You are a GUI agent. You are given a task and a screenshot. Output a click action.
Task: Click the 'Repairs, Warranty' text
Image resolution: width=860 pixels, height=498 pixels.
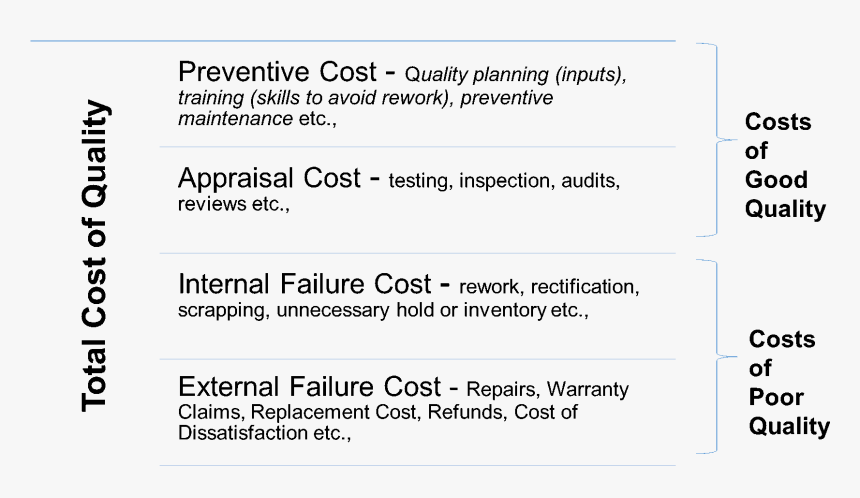(x=547, y=389)
